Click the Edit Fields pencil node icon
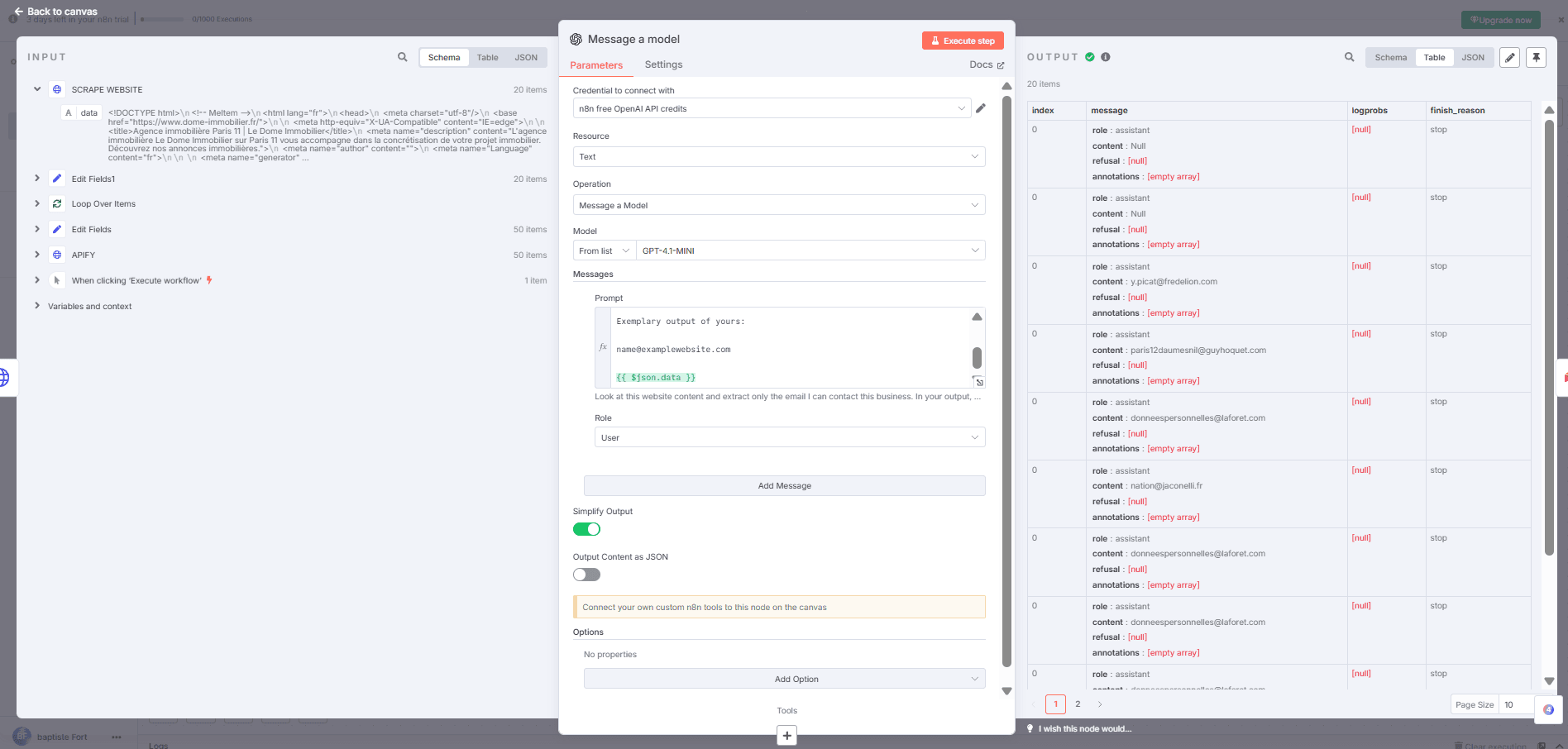 pyautogui.click(x=57, y=229)
